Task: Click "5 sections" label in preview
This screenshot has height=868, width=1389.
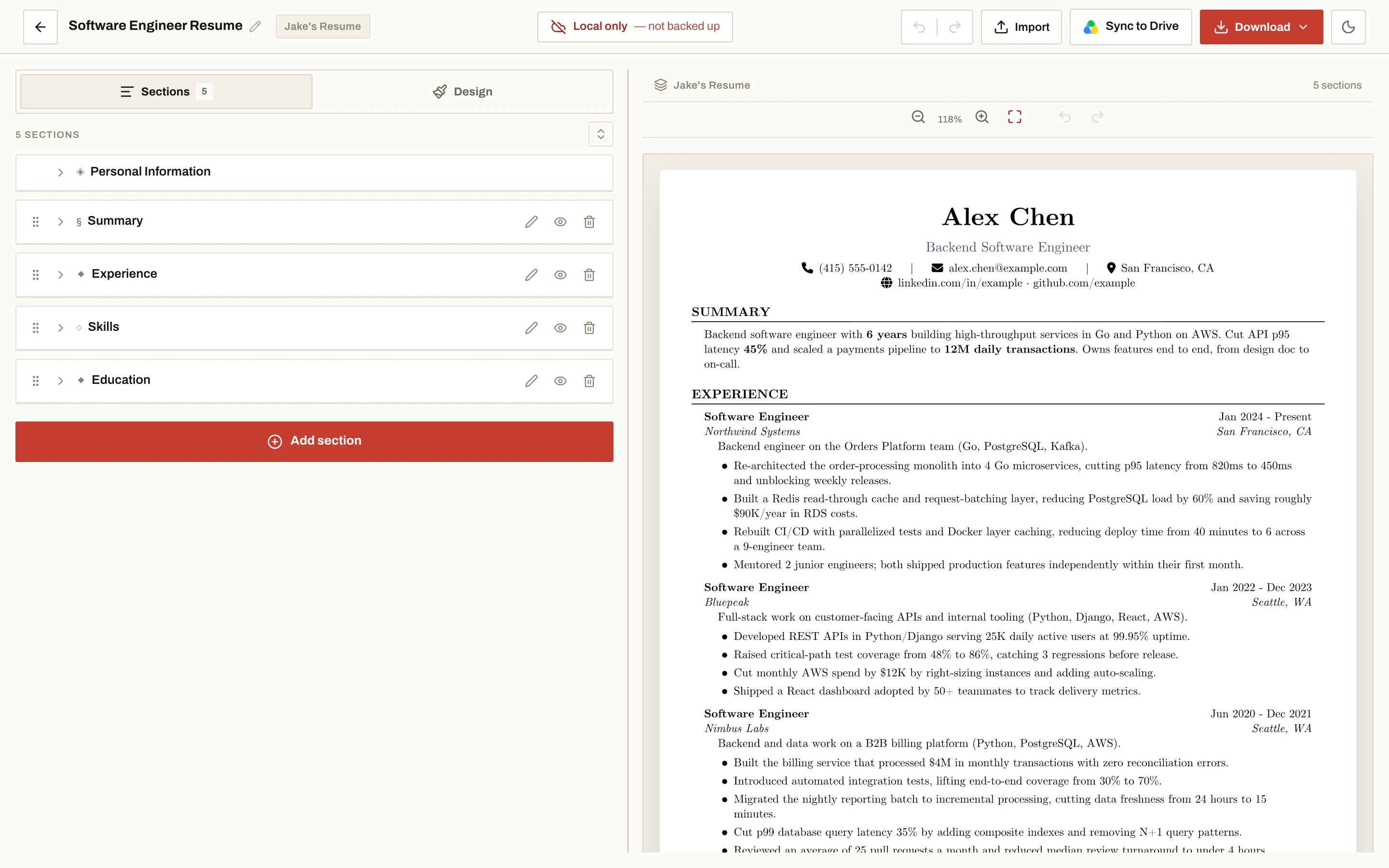Action: (x=1337, y=85)
